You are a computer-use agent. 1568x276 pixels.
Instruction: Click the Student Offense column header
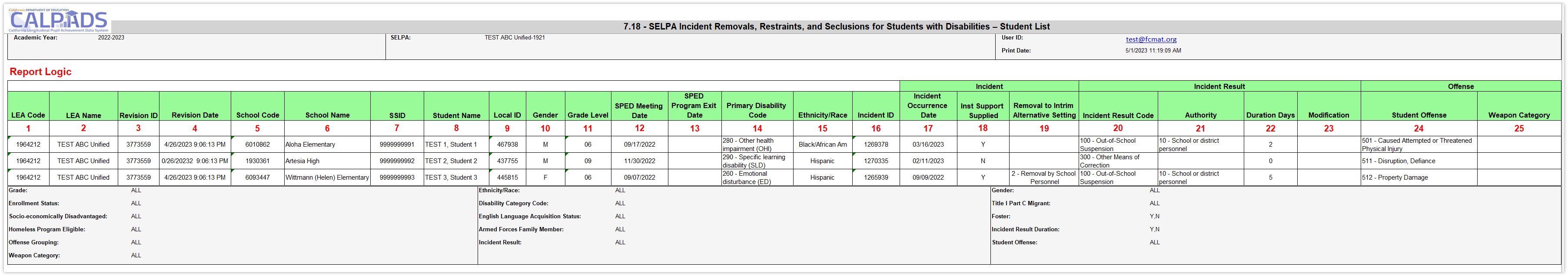point(1418,115)
